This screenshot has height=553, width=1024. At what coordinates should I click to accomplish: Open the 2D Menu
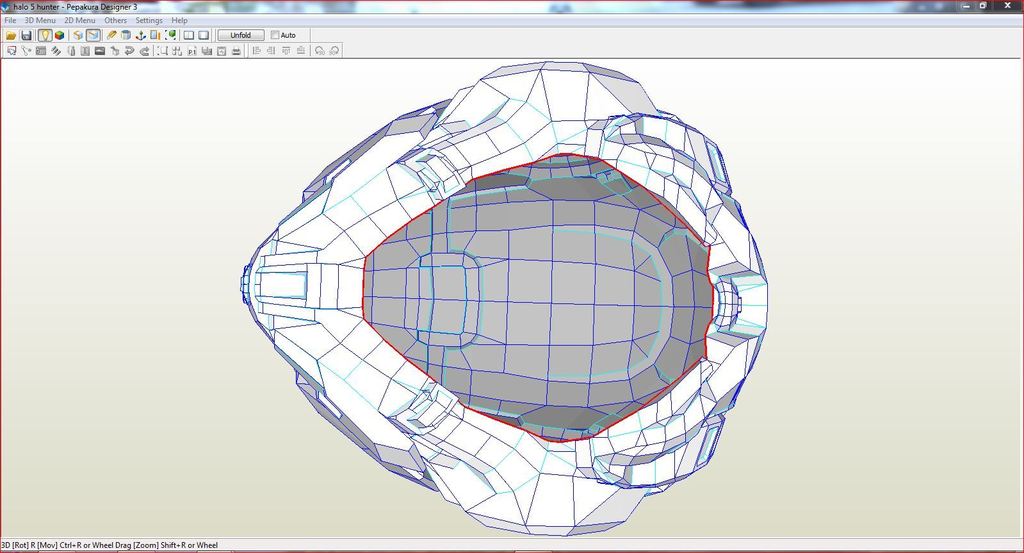[x=80, y=20]
